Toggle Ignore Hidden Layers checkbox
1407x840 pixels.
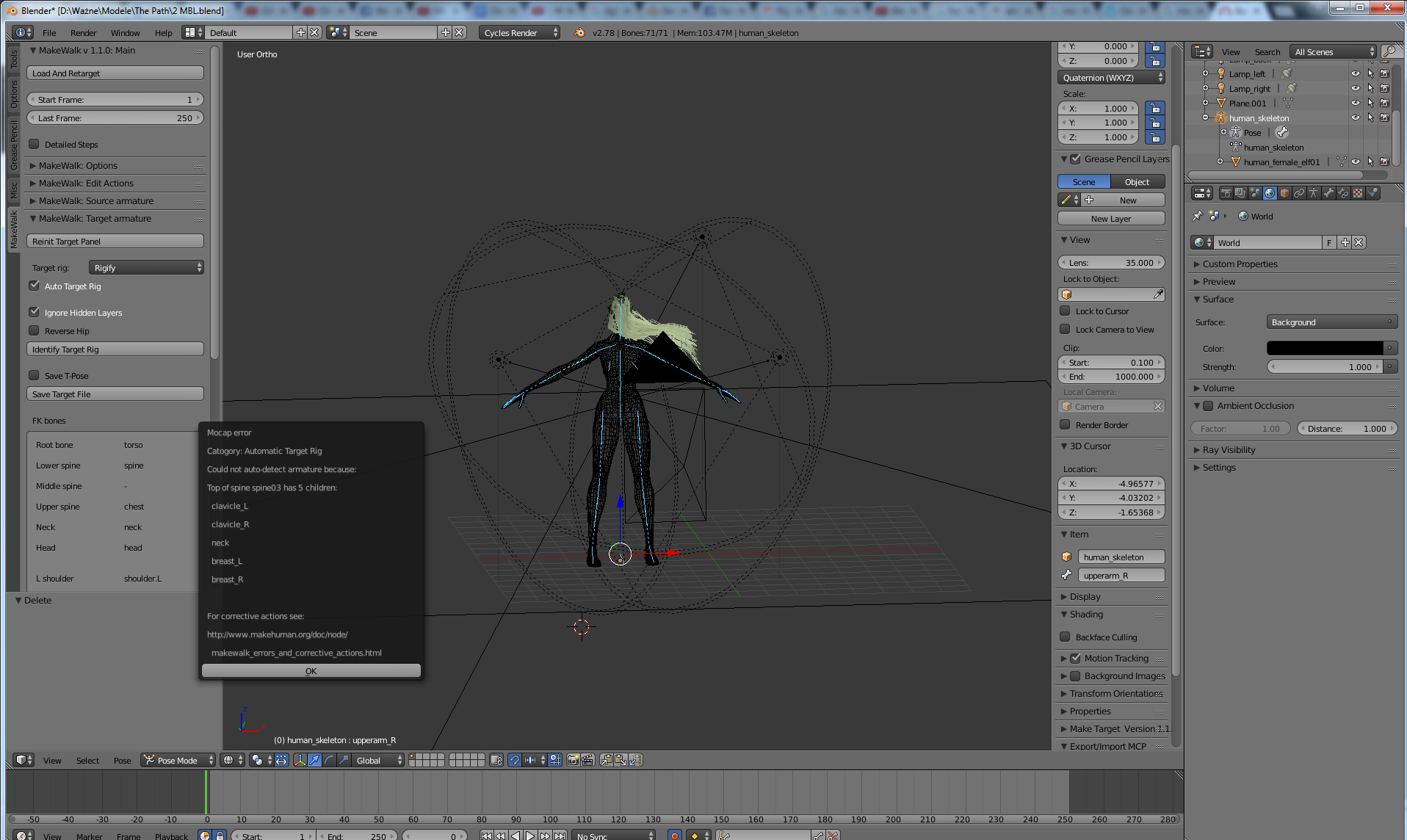[34, 312]
